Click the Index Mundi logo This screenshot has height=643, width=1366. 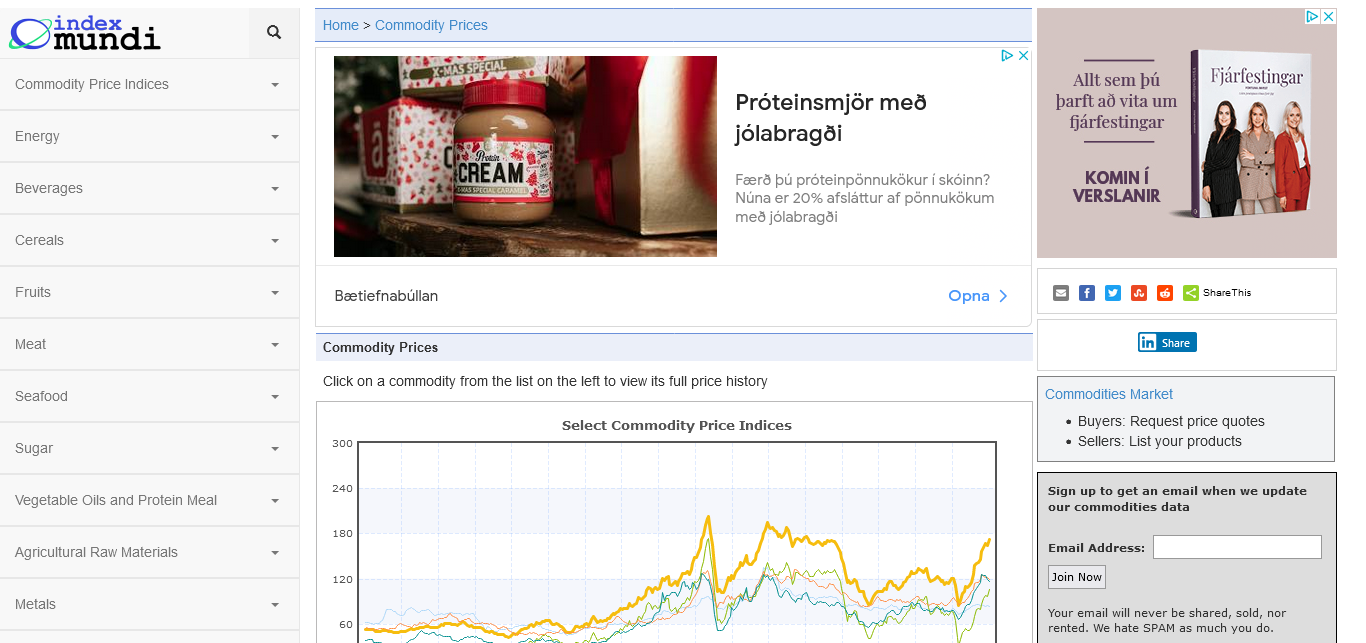[85, 33]
